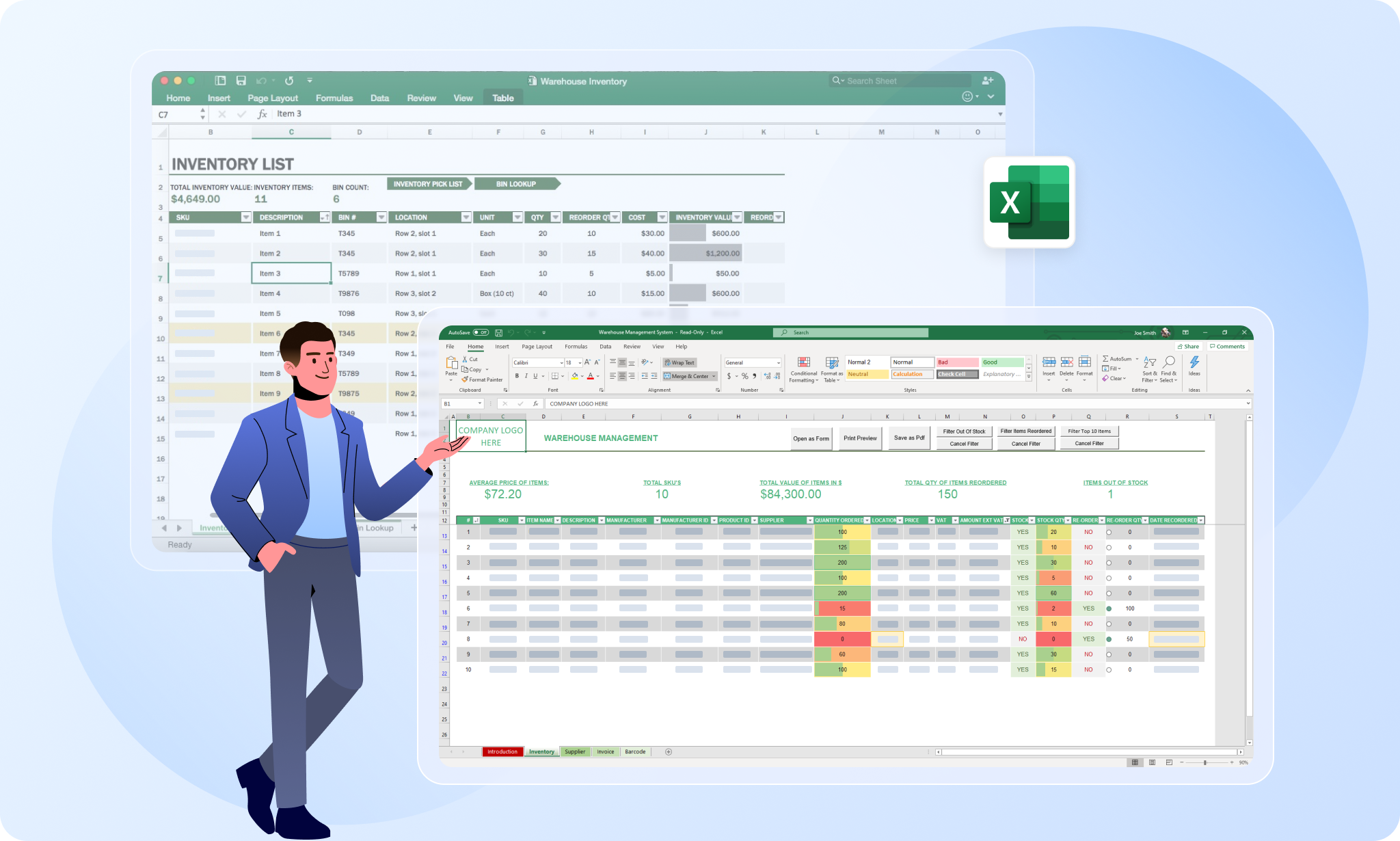Click the Delete cells icon in Cells group
This screenshot has height=841, width=1400.
point(1066,362)
